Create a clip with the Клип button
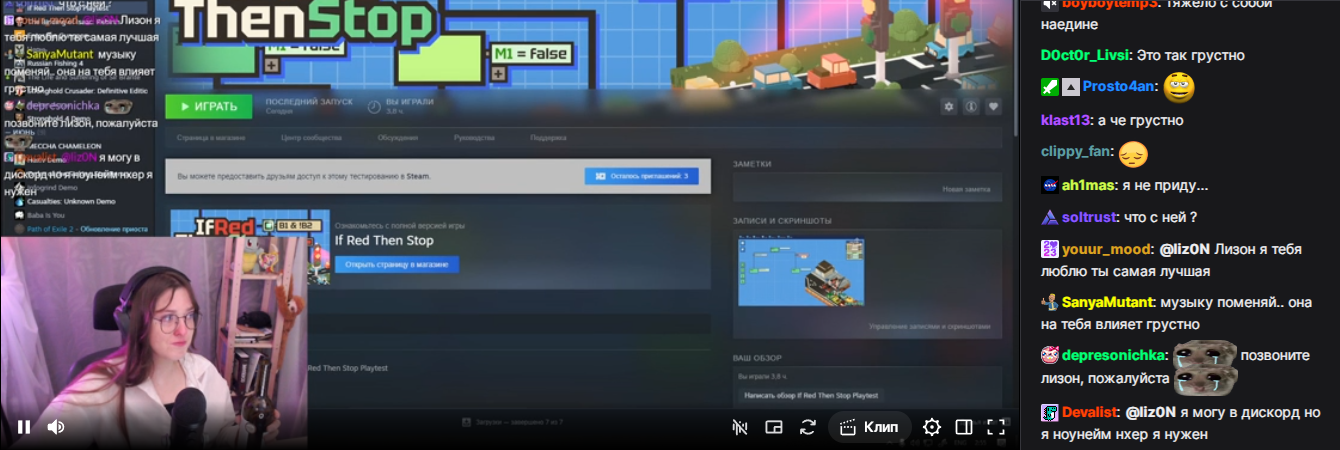 click(869, 427)
